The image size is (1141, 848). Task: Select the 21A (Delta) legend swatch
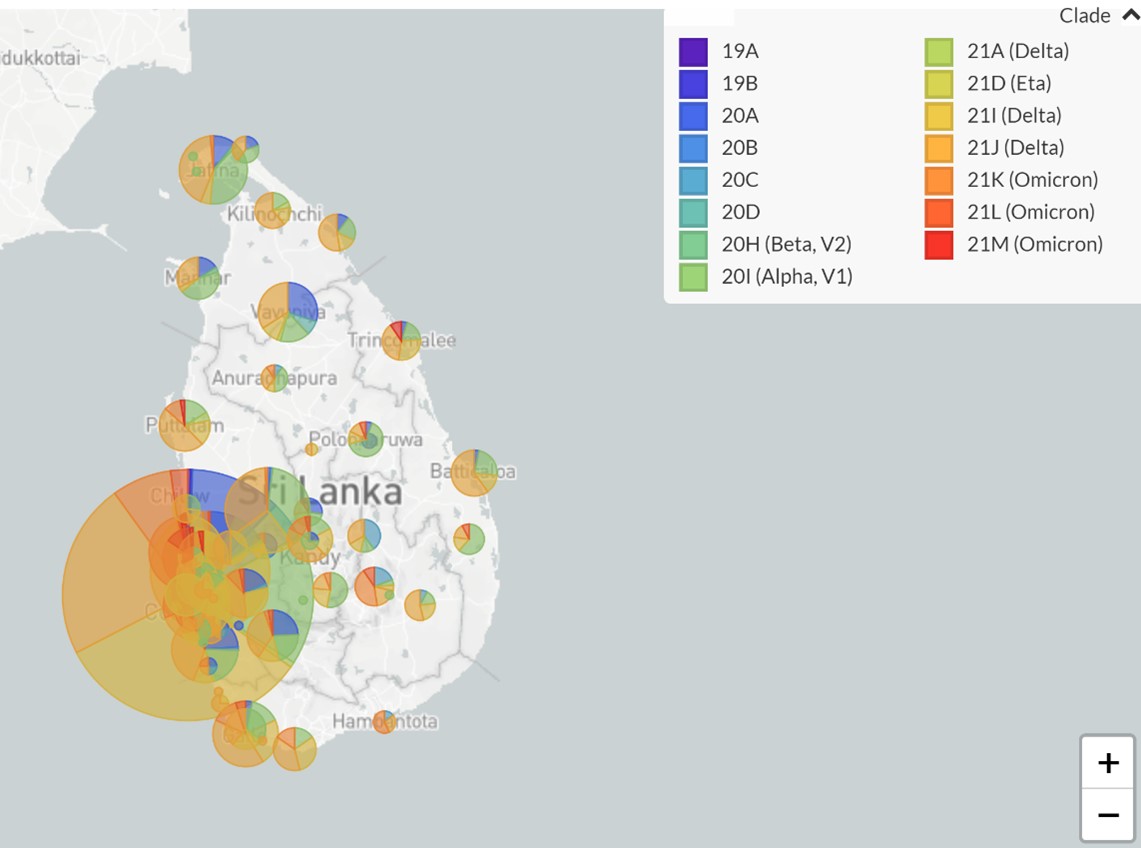(939, 51)
